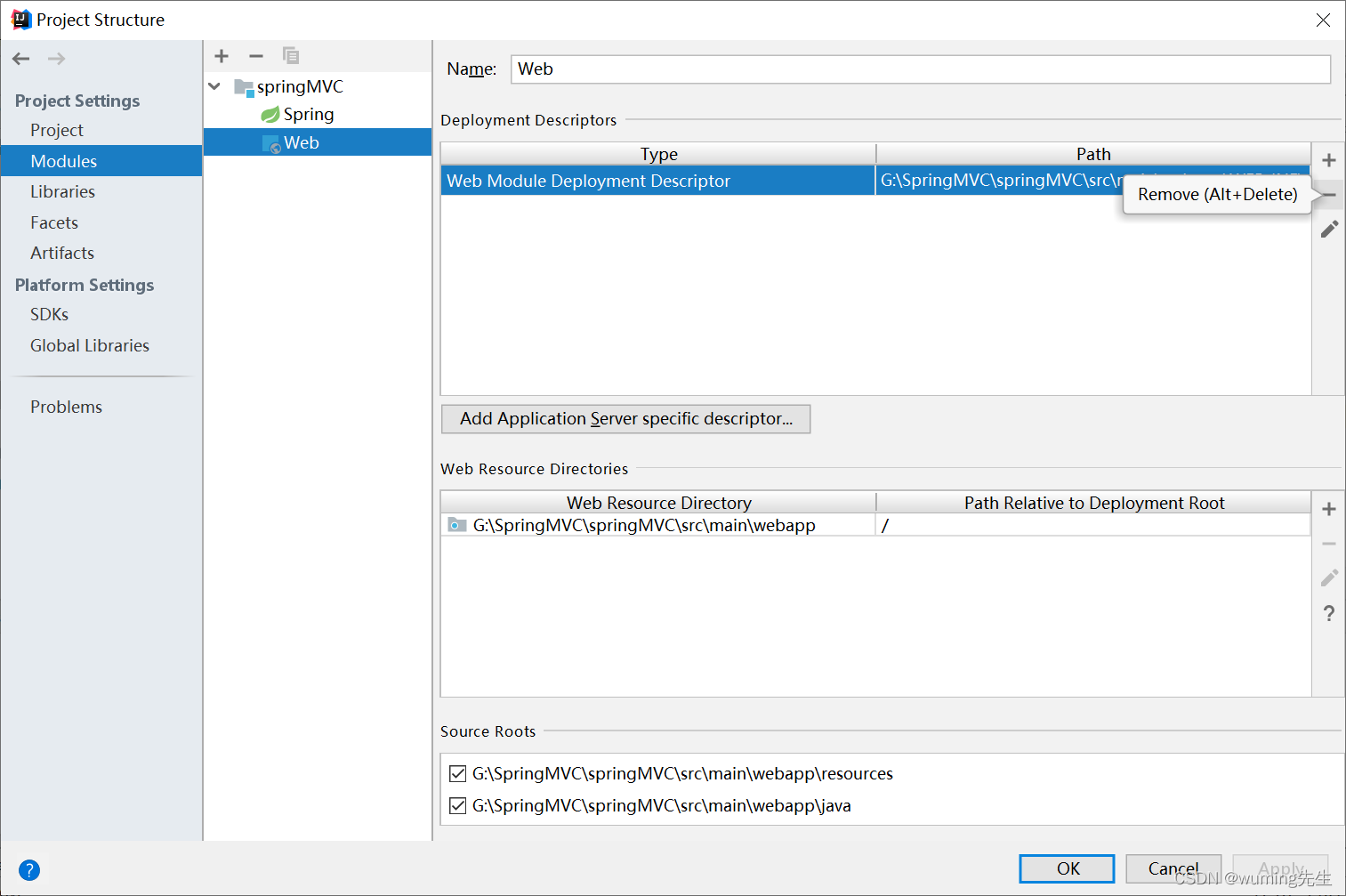Screen dimensions: 1346x896
Task: Open SDKs under Platform Settings
Action: (49, 314)
